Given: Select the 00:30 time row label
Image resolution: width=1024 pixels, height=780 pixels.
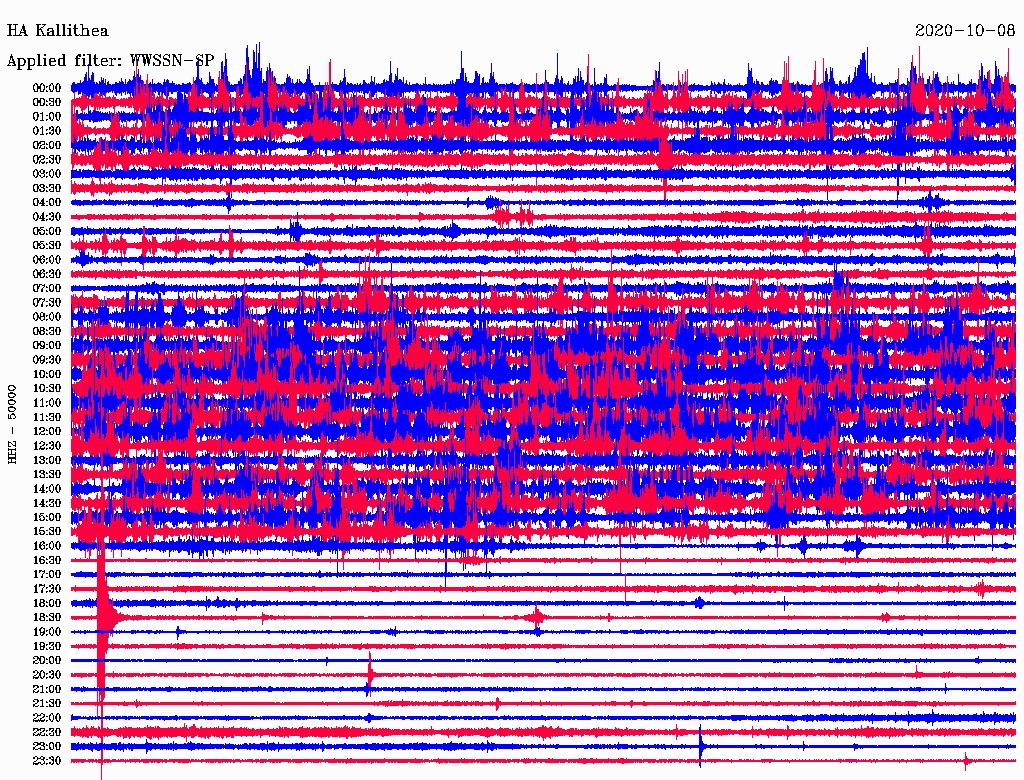Looking at the screenshot, I should click(x=47, y=102).
